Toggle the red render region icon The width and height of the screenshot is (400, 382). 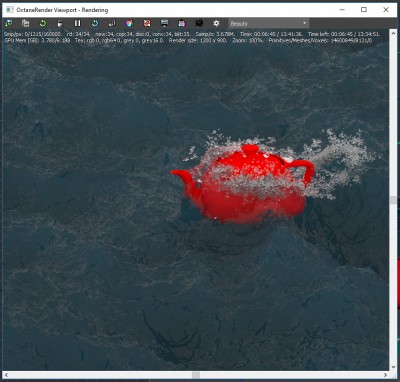pyautogui.click(x=147, y=23)
